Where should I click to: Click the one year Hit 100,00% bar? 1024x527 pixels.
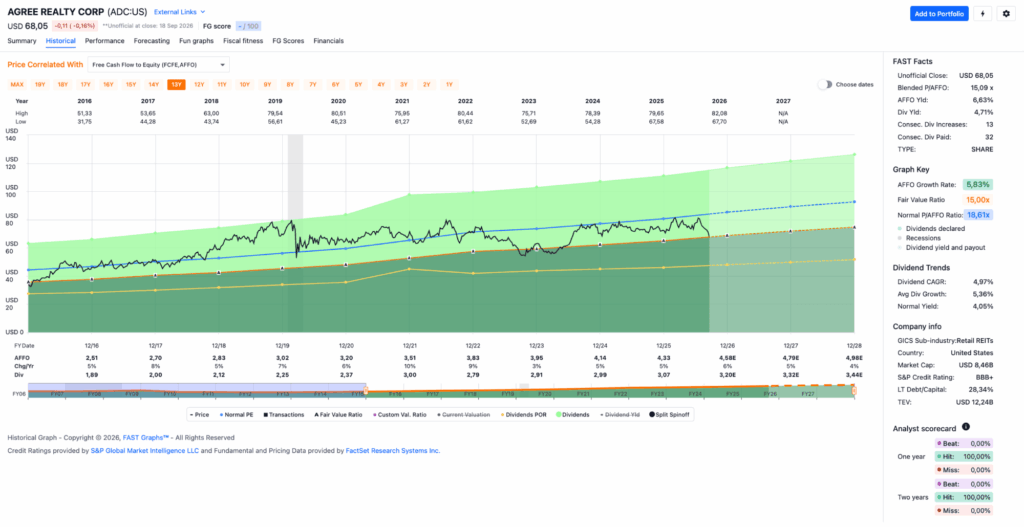[x=963, y=456]
